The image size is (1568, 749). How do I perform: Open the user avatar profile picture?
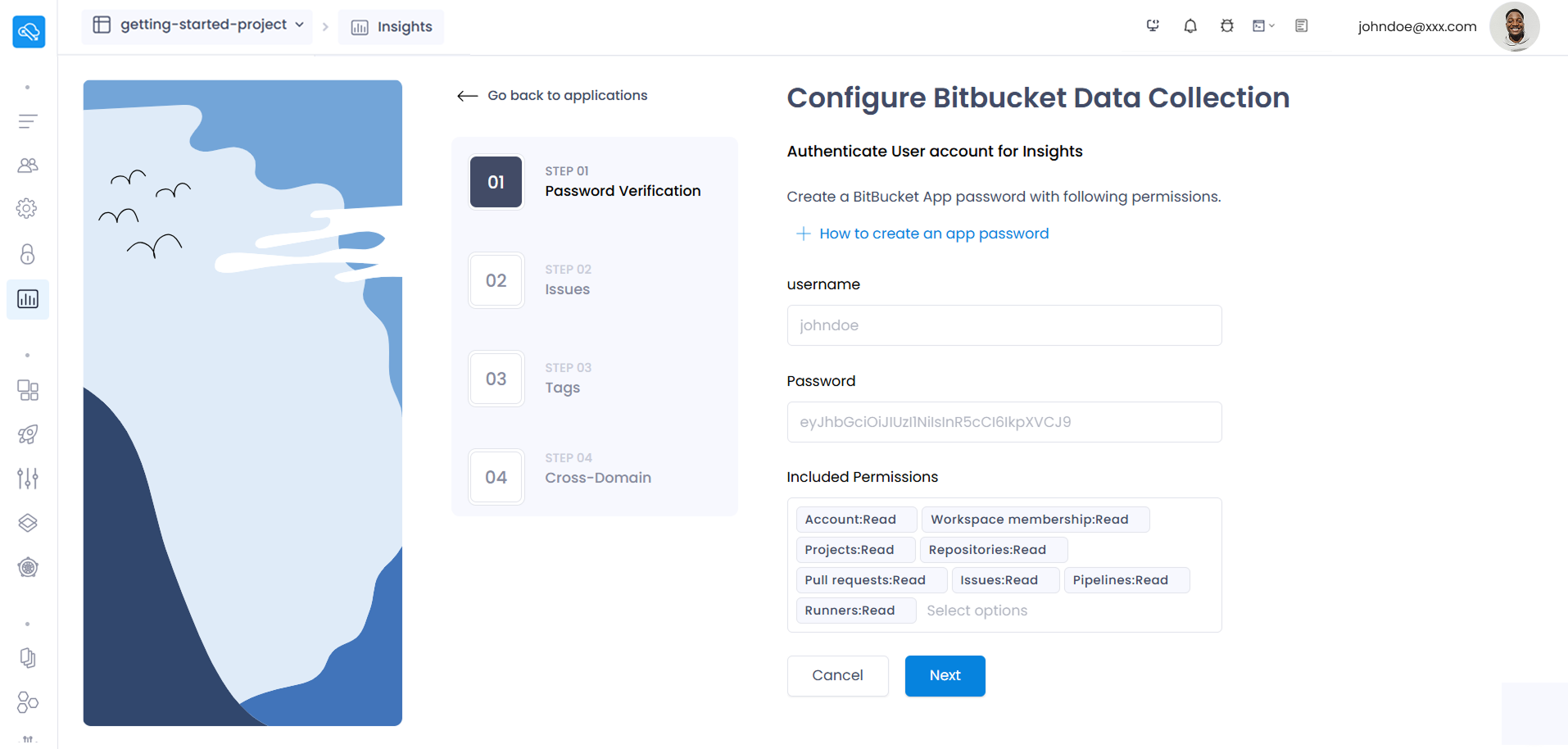1515,26
